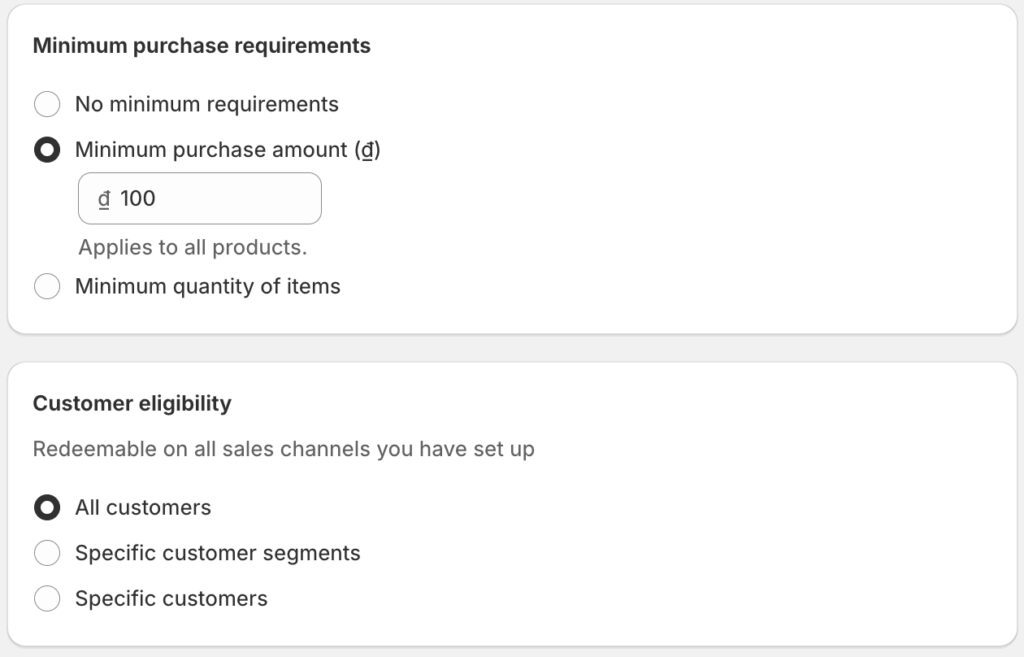Click the đ currency symbol inside the input
This screenshot has height=657, width=1024.
tap(103, 199)
